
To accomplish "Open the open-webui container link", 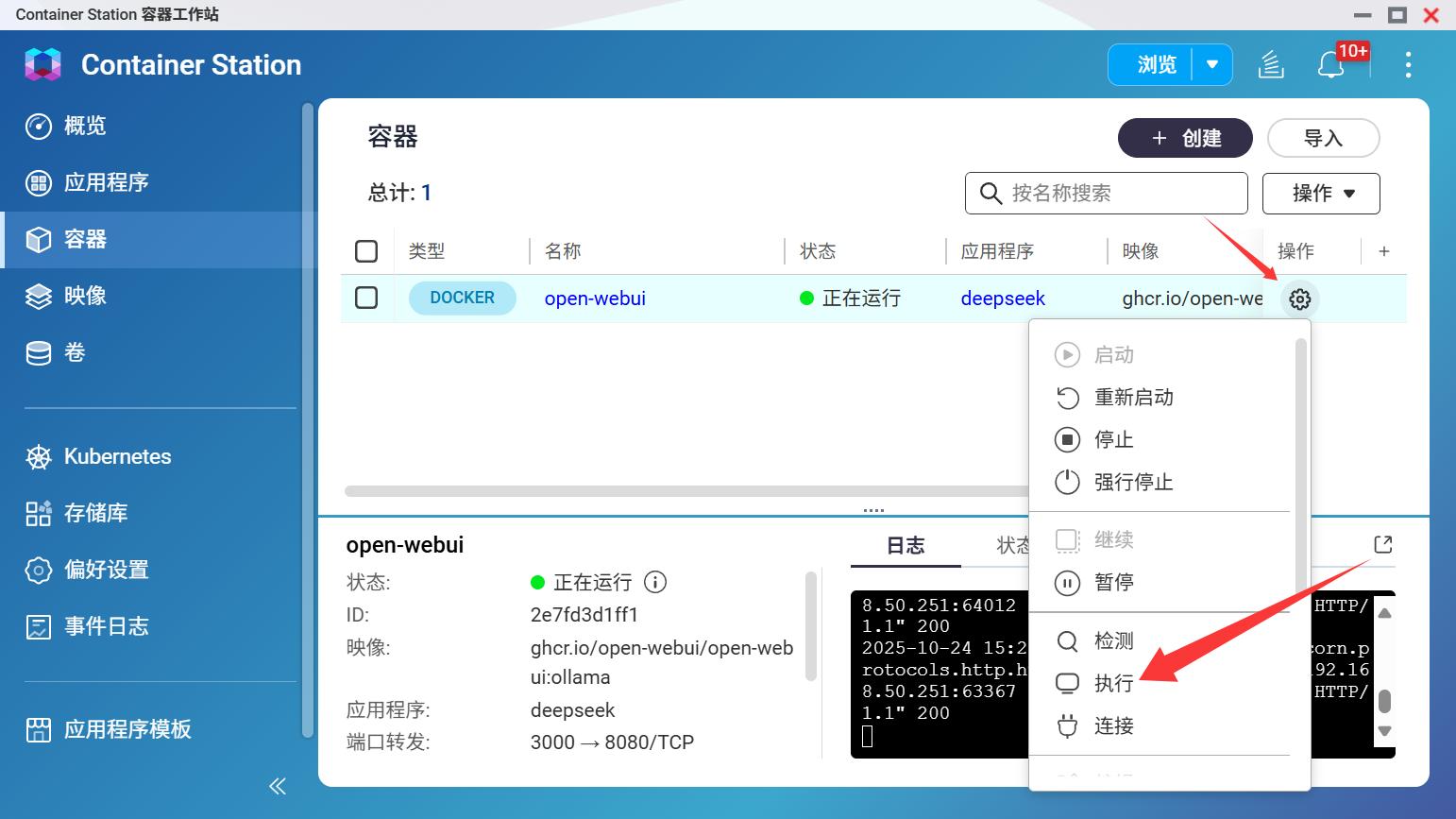I will (x=595, y=299).
